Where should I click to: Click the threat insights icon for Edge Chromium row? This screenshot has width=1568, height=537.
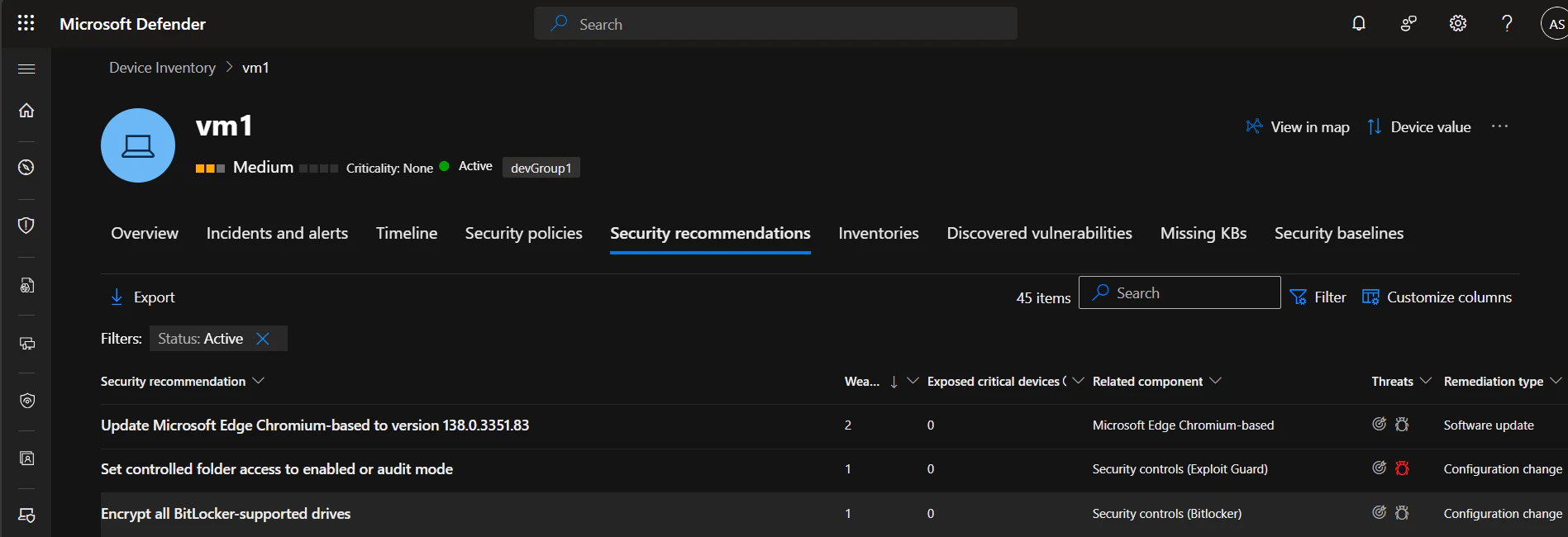click(x=1379, y=425)
